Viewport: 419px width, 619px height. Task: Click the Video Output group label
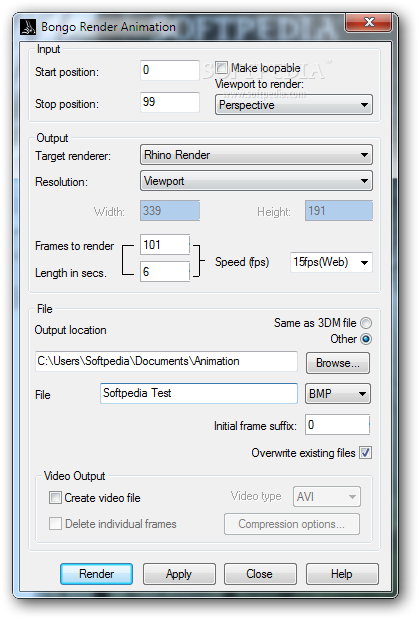(74, 476)
